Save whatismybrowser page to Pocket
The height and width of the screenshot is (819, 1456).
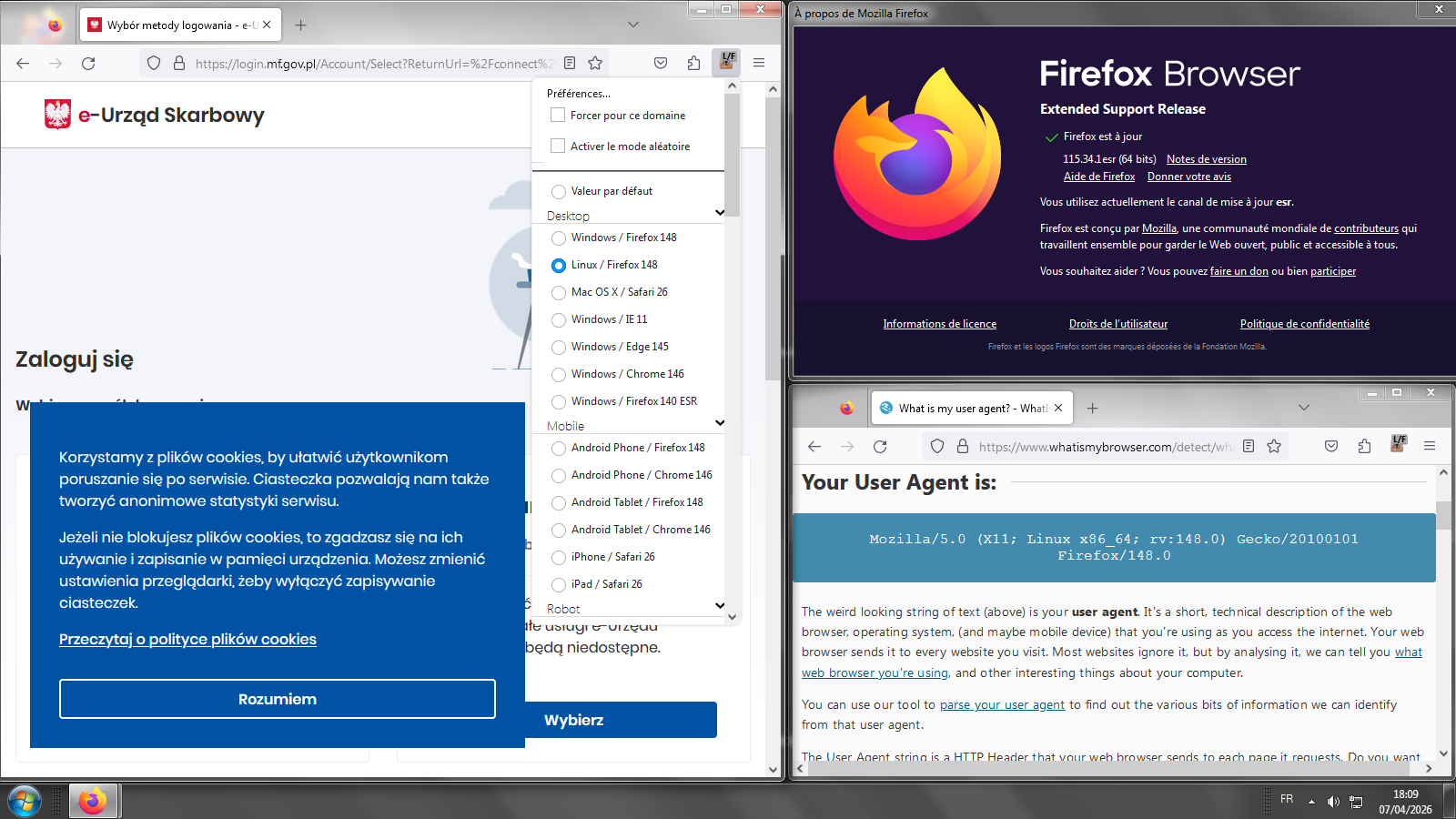(x=1331, y=447)
